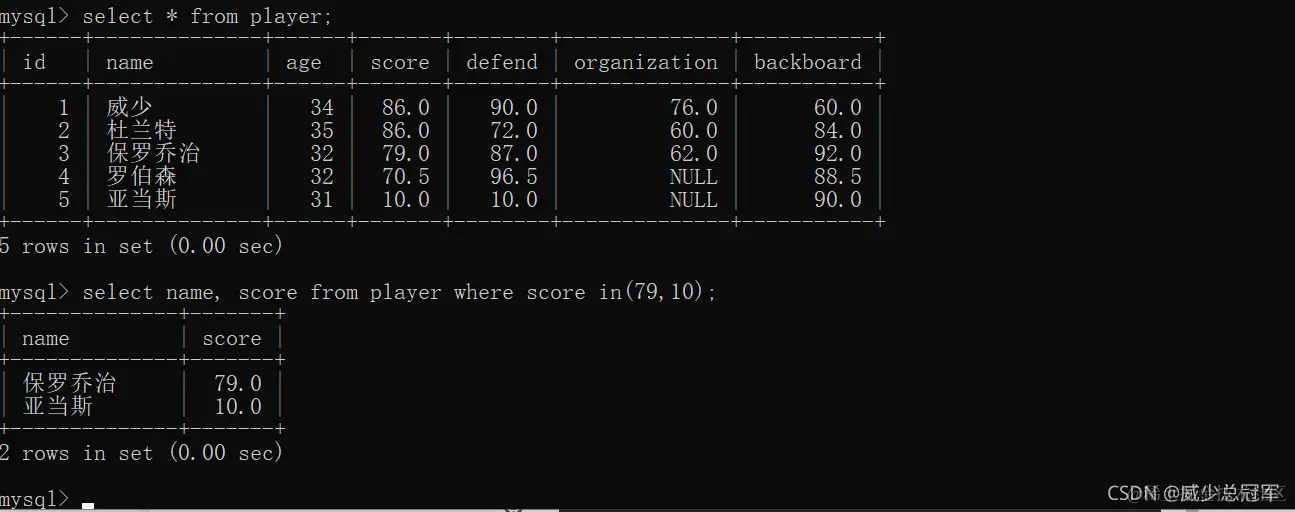Viewport: 1295px width, 512px height.
Task: Click backboard value 90.0 in the id 5 row
Action: [838, 199]
